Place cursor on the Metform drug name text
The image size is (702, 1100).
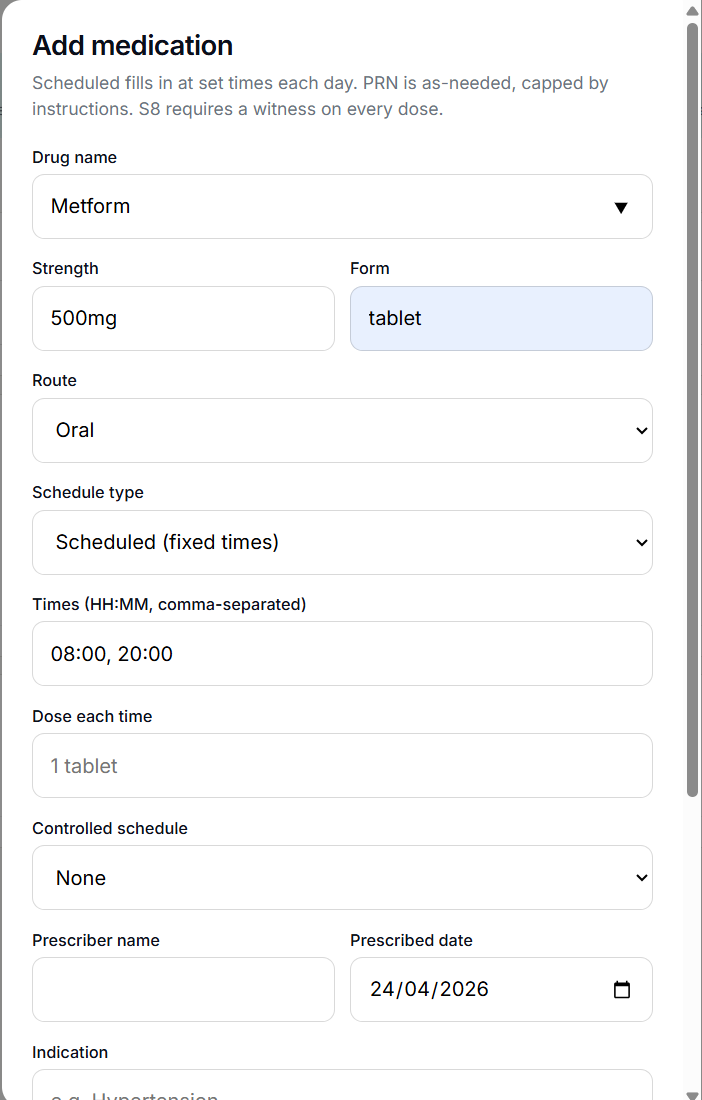91,206
